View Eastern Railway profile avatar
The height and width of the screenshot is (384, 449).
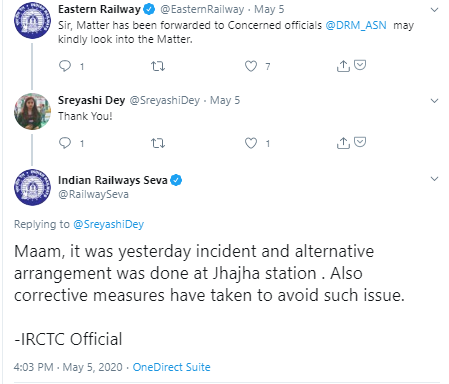32,20
